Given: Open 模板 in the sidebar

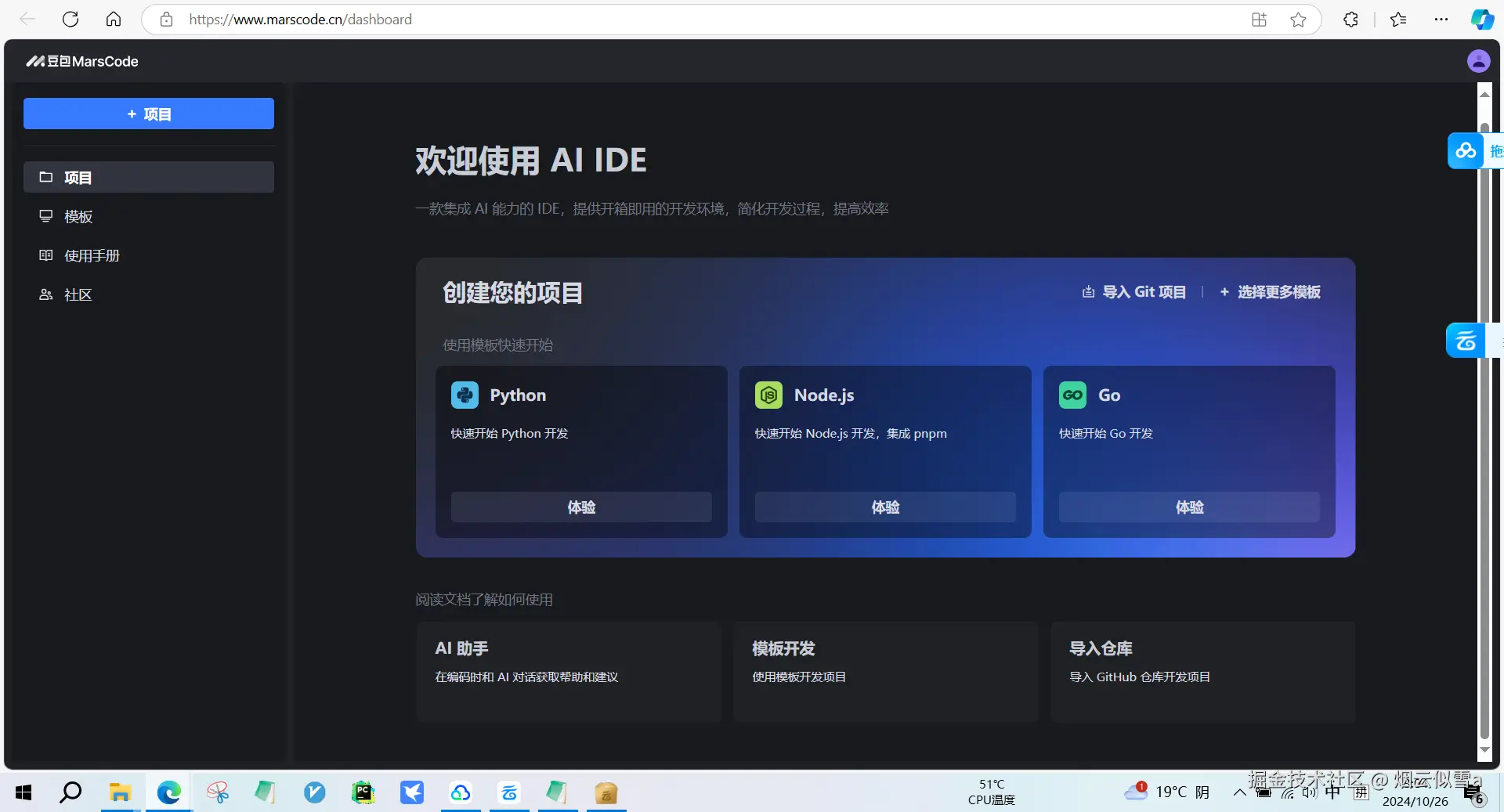Looking at the screenshot, I should pos(149,216).
